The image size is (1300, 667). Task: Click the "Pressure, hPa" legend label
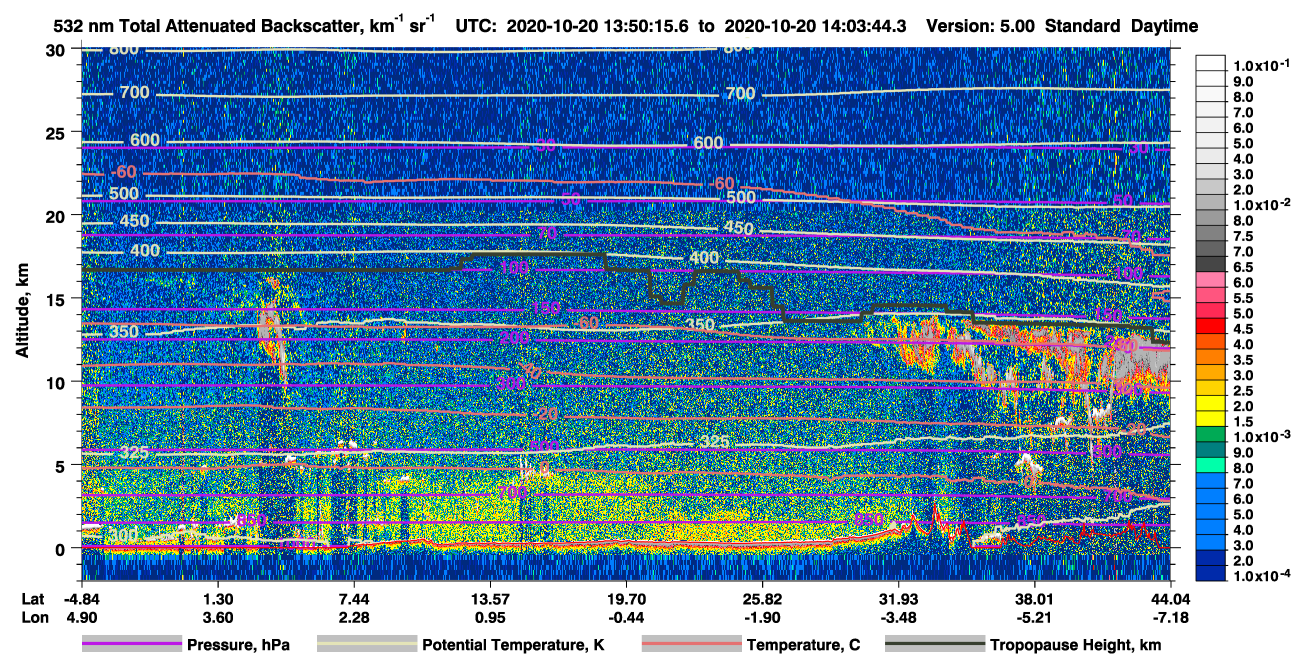click(238, 646)
